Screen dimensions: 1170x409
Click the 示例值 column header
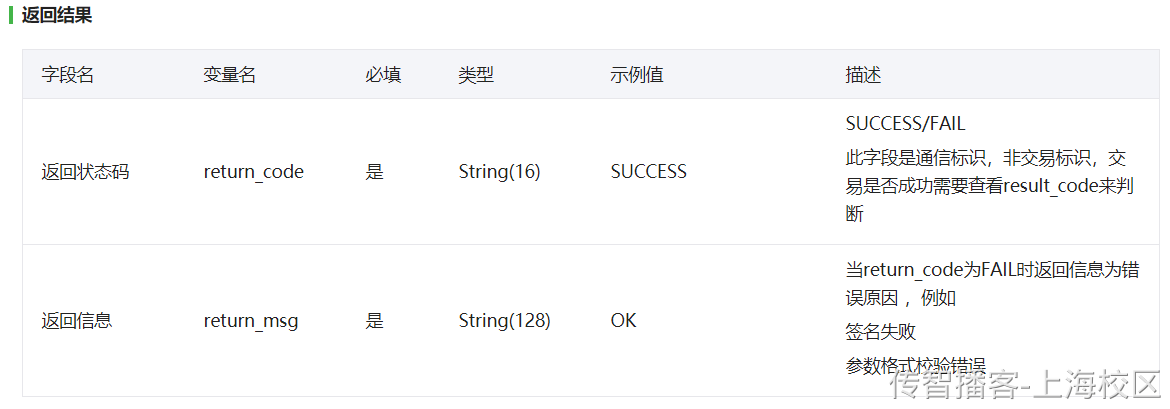(637, 75)
